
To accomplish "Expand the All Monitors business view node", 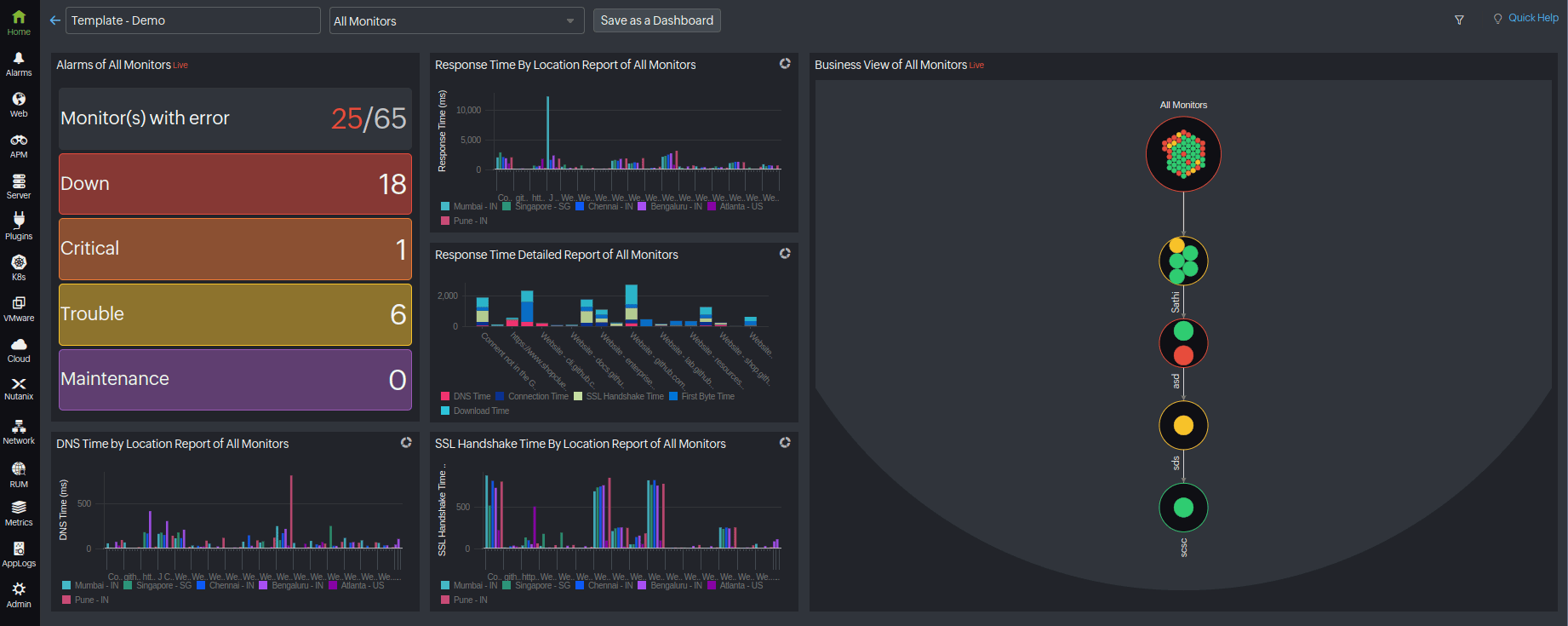I will point(1183,154).
